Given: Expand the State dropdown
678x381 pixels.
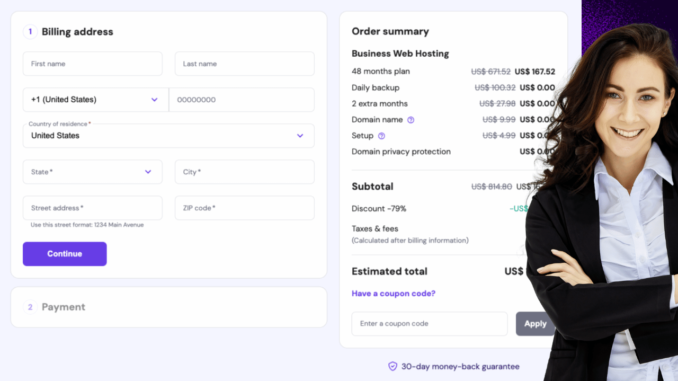Looking at the screenshot, I should 93,172.
